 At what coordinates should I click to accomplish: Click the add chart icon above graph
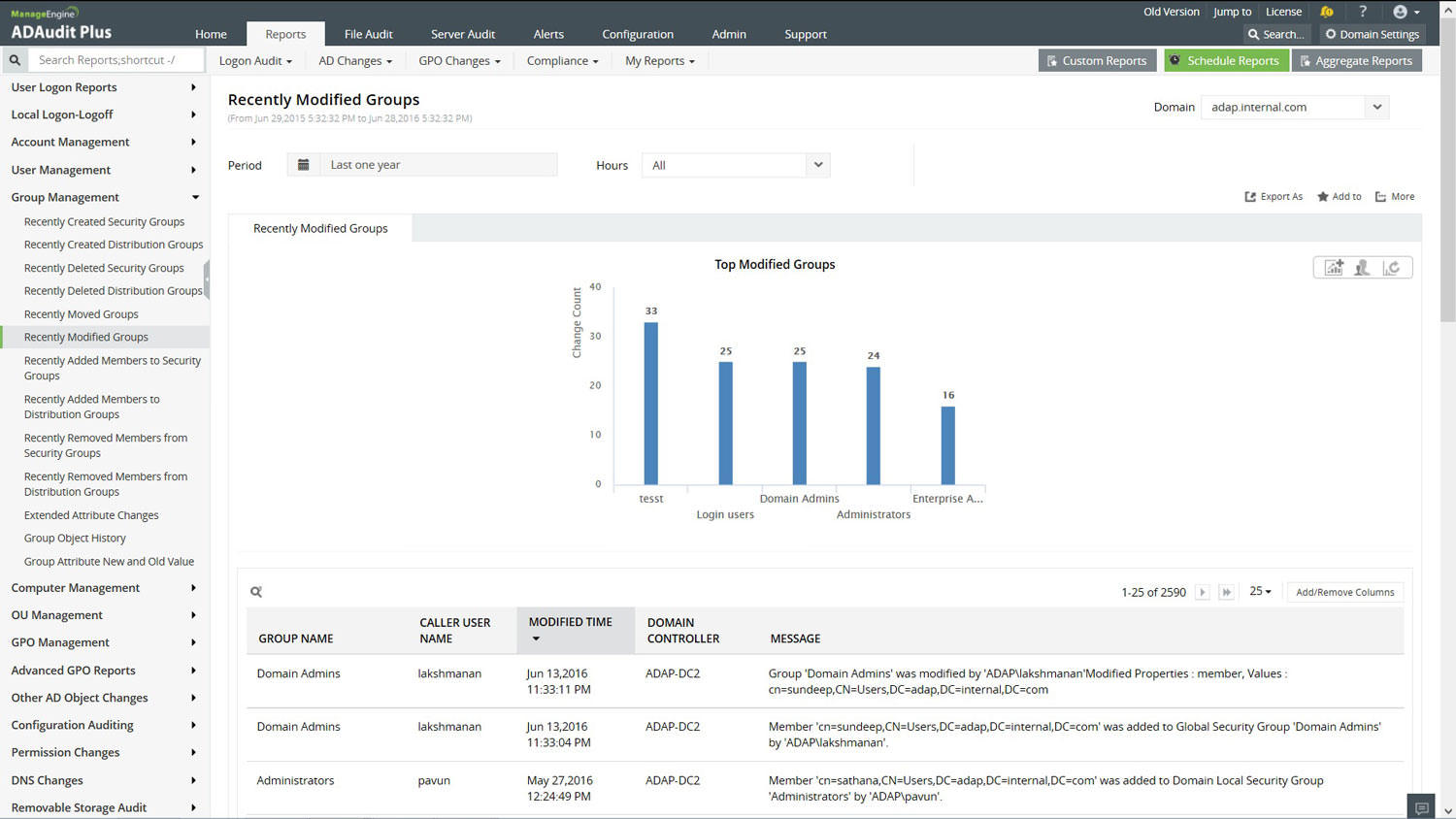point(1334,268)
